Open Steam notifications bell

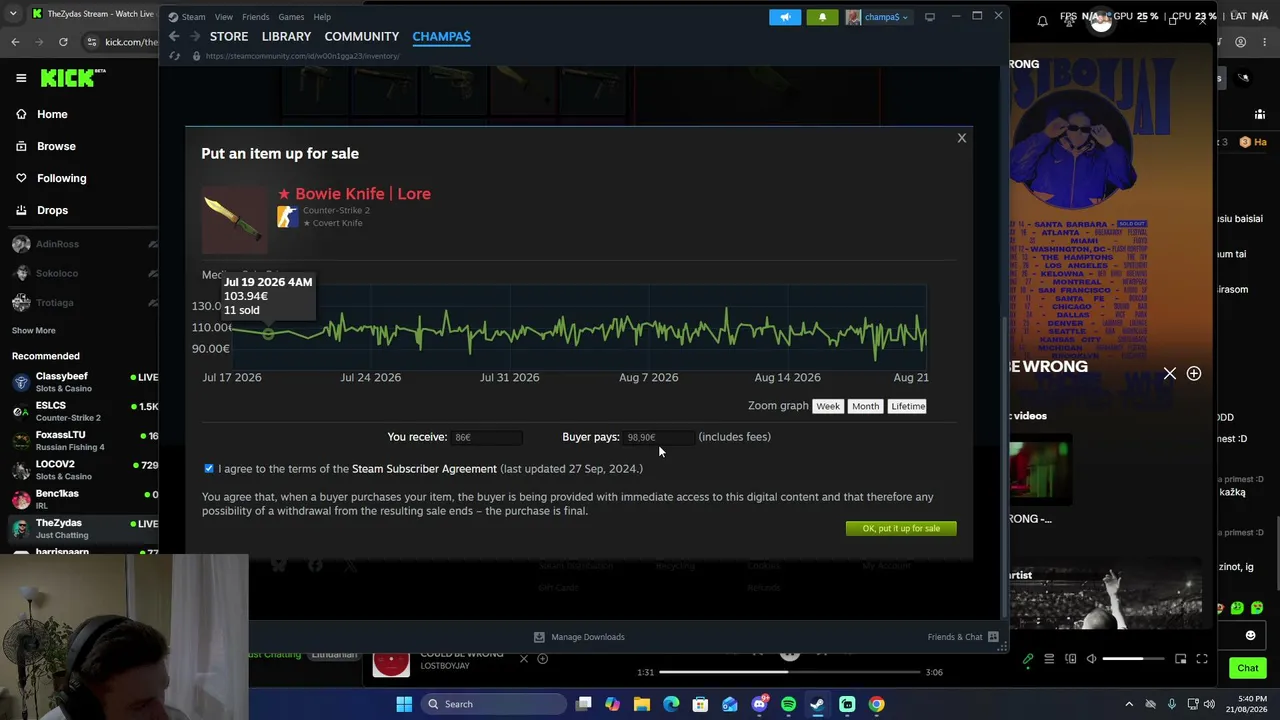(x=822, y=17)
